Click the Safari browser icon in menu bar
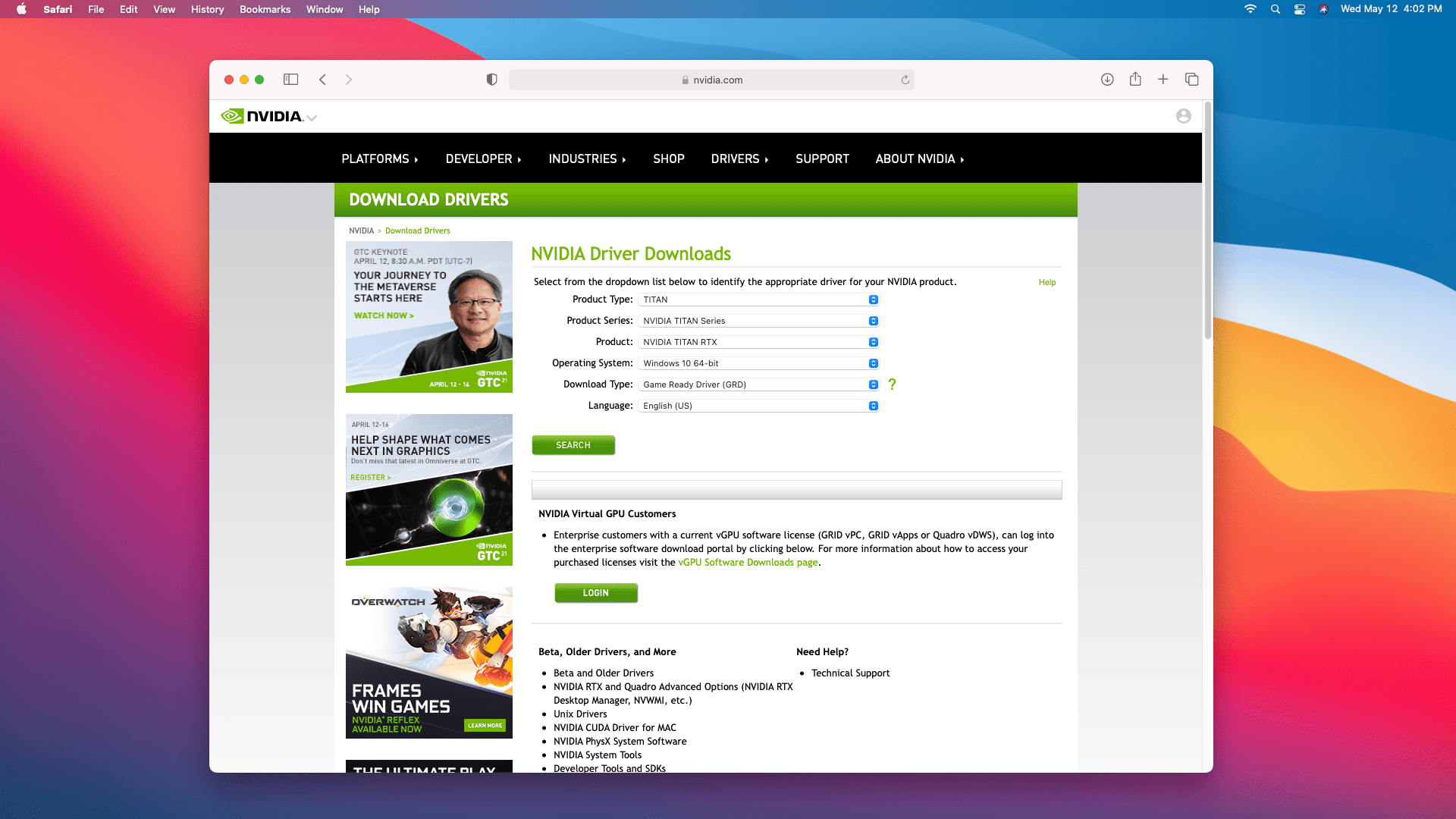Image resolution: width=1456 pixels, height=819 pixels. coord(57,9)
